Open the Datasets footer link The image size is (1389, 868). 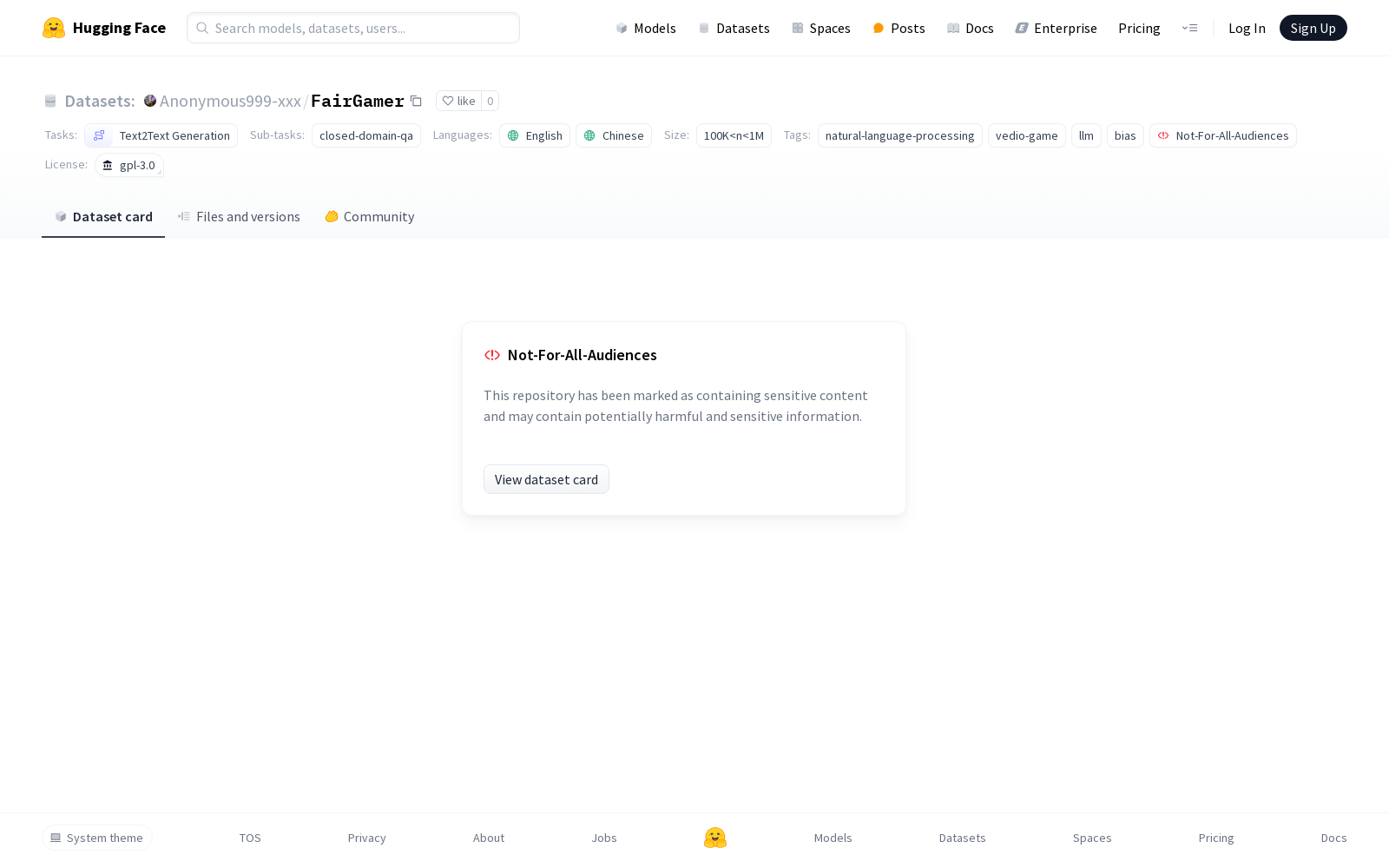pos(963,838)
